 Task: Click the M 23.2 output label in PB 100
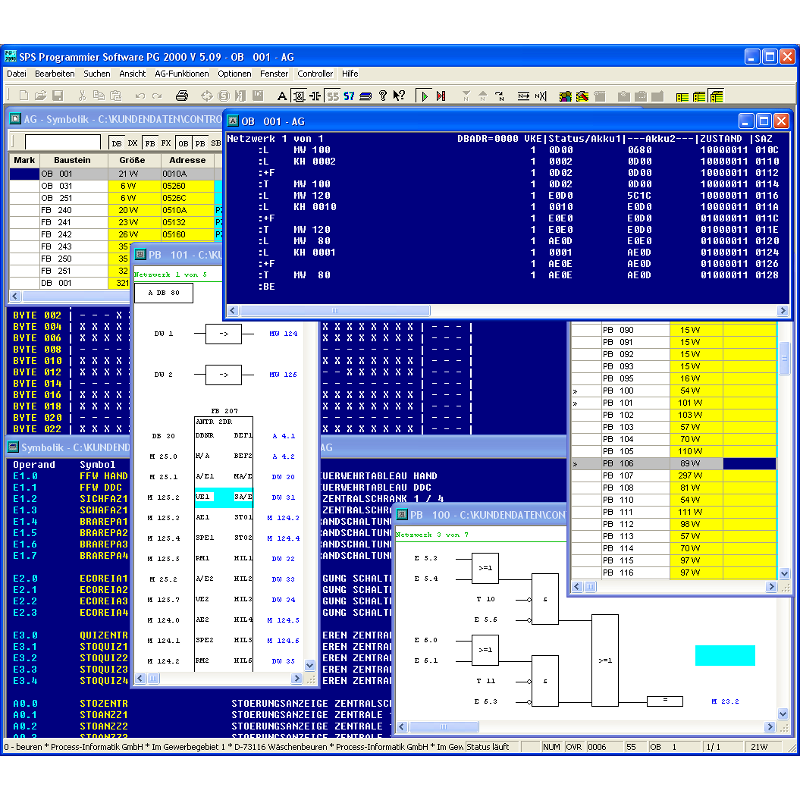coord(725,702)
